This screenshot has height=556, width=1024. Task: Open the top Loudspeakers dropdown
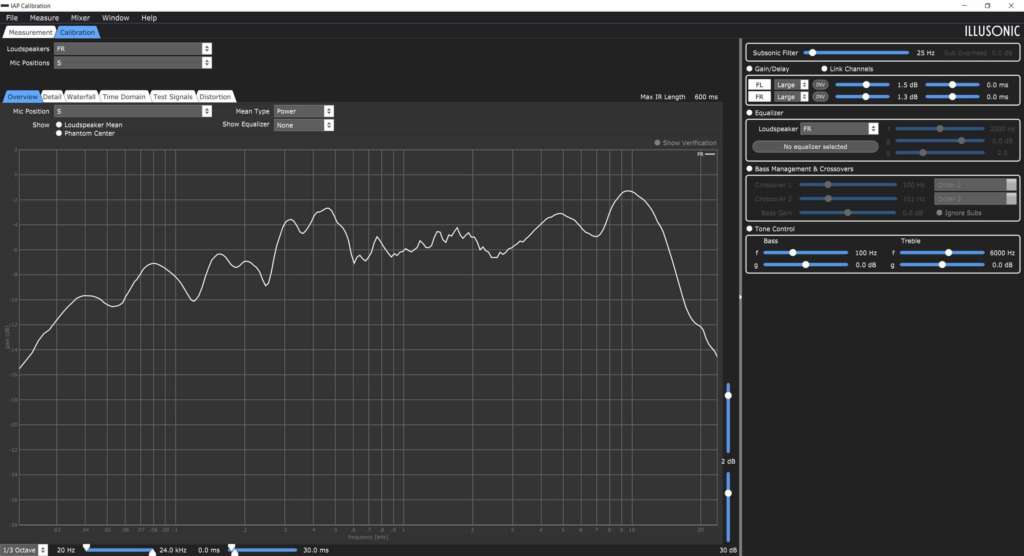(133, 48)
